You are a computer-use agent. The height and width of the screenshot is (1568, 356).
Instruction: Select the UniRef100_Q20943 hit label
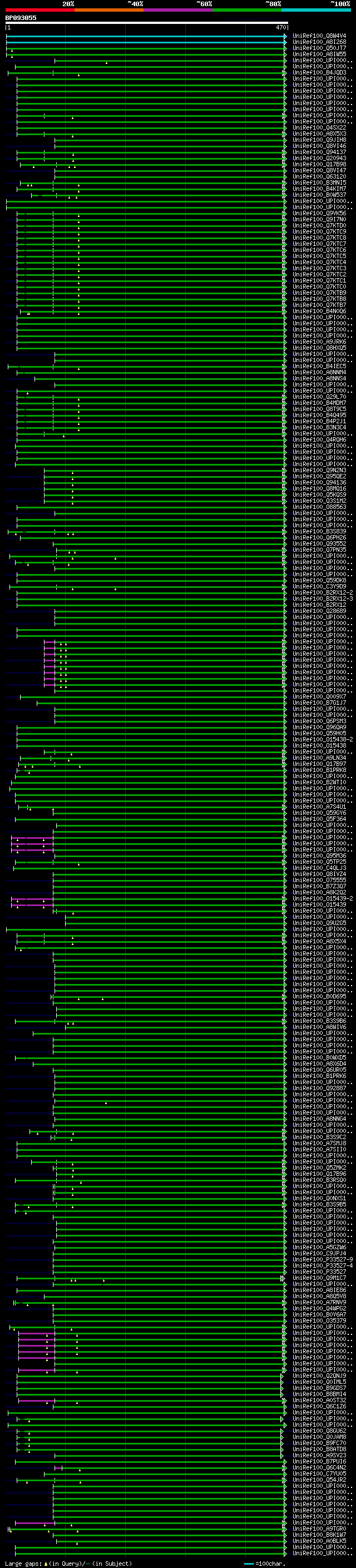(x=319, y=159)
